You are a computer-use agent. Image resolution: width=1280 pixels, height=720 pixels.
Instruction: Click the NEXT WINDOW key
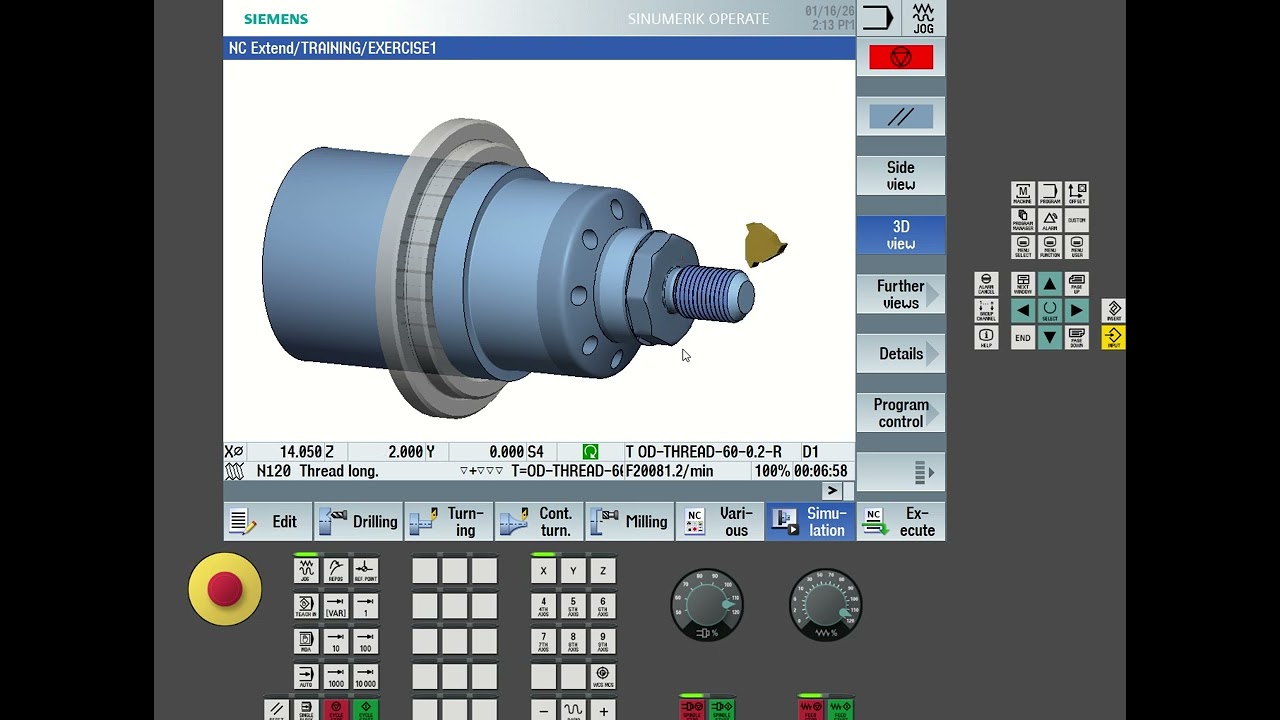pyautogui.click(x=1023, y=284)
